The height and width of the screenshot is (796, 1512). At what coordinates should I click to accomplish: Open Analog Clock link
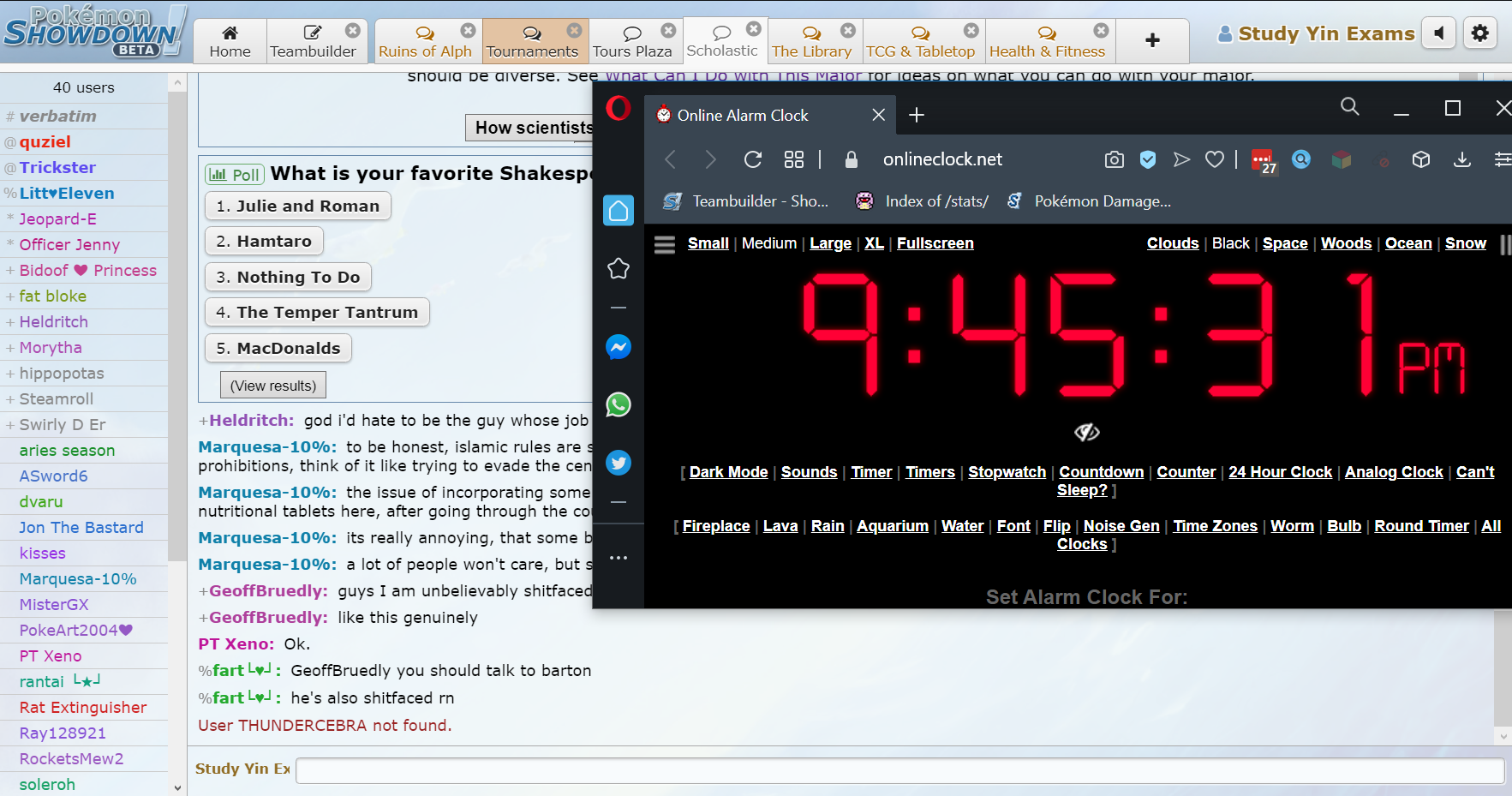point(1394,472)
